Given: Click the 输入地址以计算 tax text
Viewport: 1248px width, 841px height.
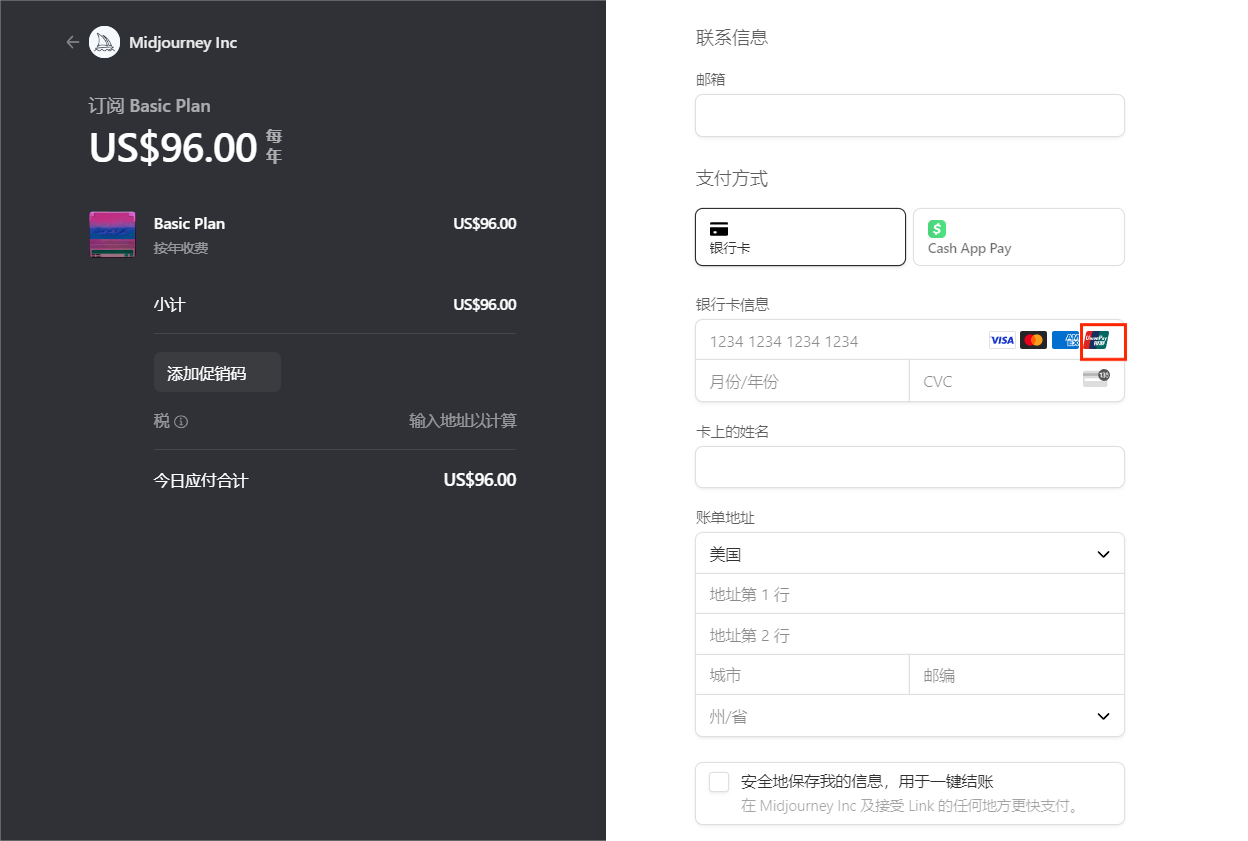Looking at the screenshot, I should tap(463, 421).
